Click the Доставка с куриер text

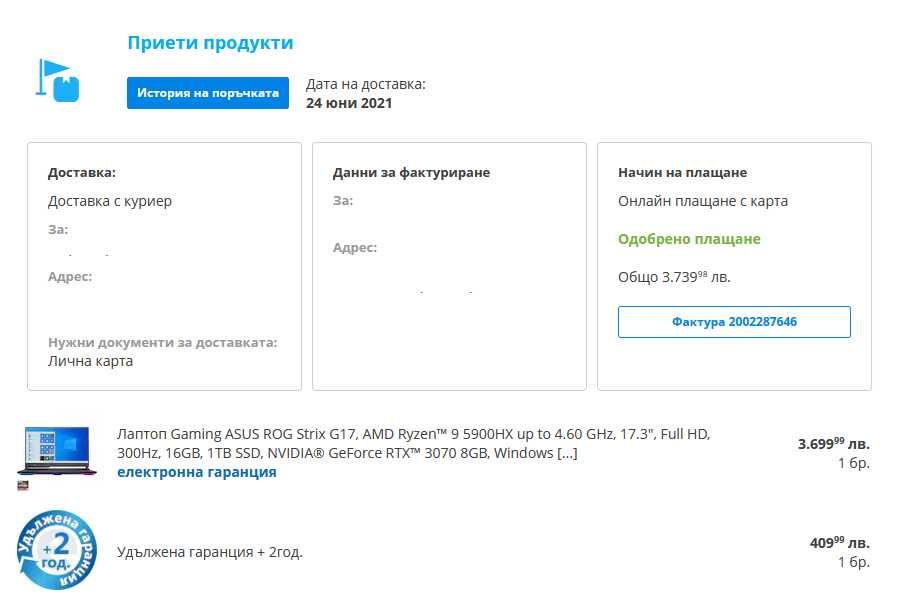click(x=110, y=201)
